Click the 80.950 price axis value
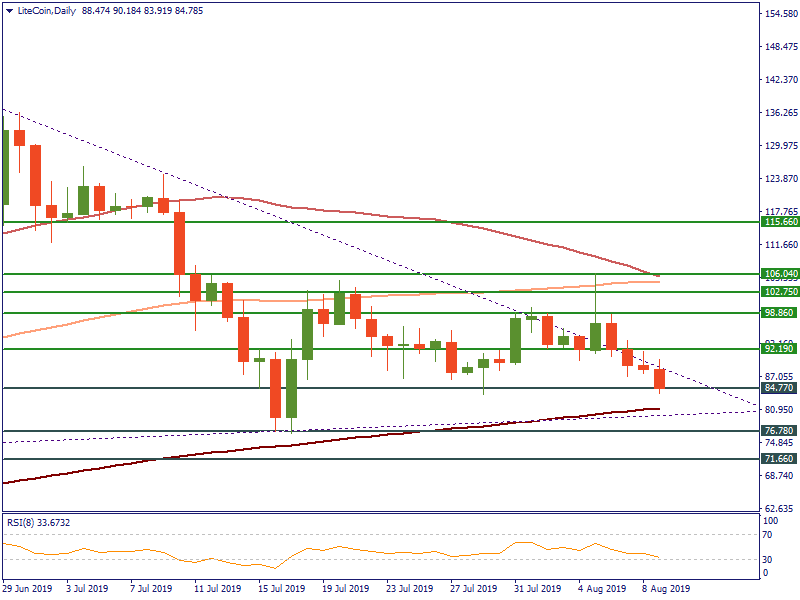800x600 pixels. point(779,410)
